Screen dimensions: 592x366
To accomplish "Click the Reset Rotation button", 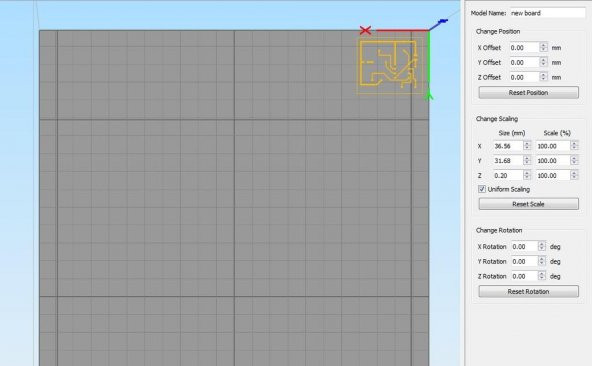I will click(528, 292).
